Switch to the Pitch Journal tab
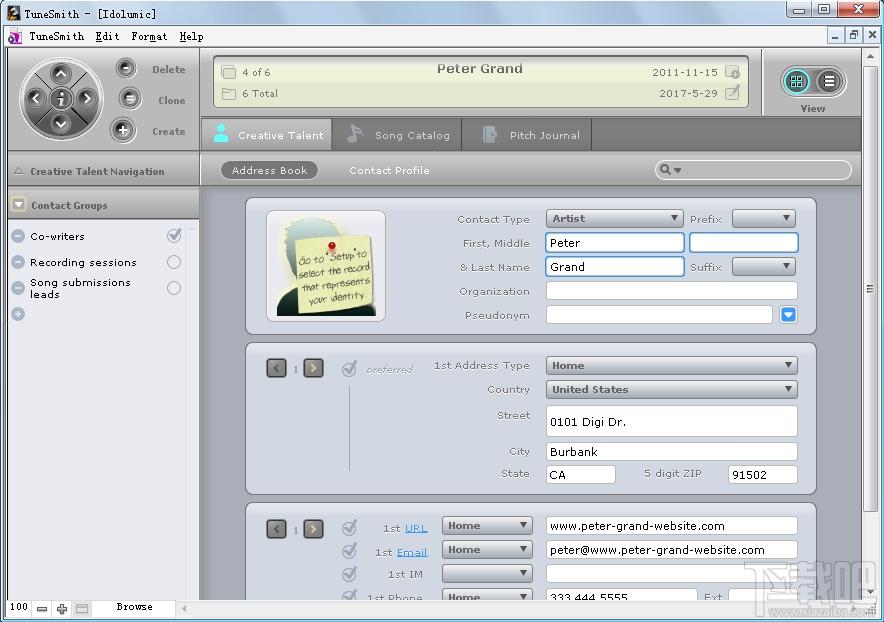Viewport: 884px width, 622px height. coord(527,135)
